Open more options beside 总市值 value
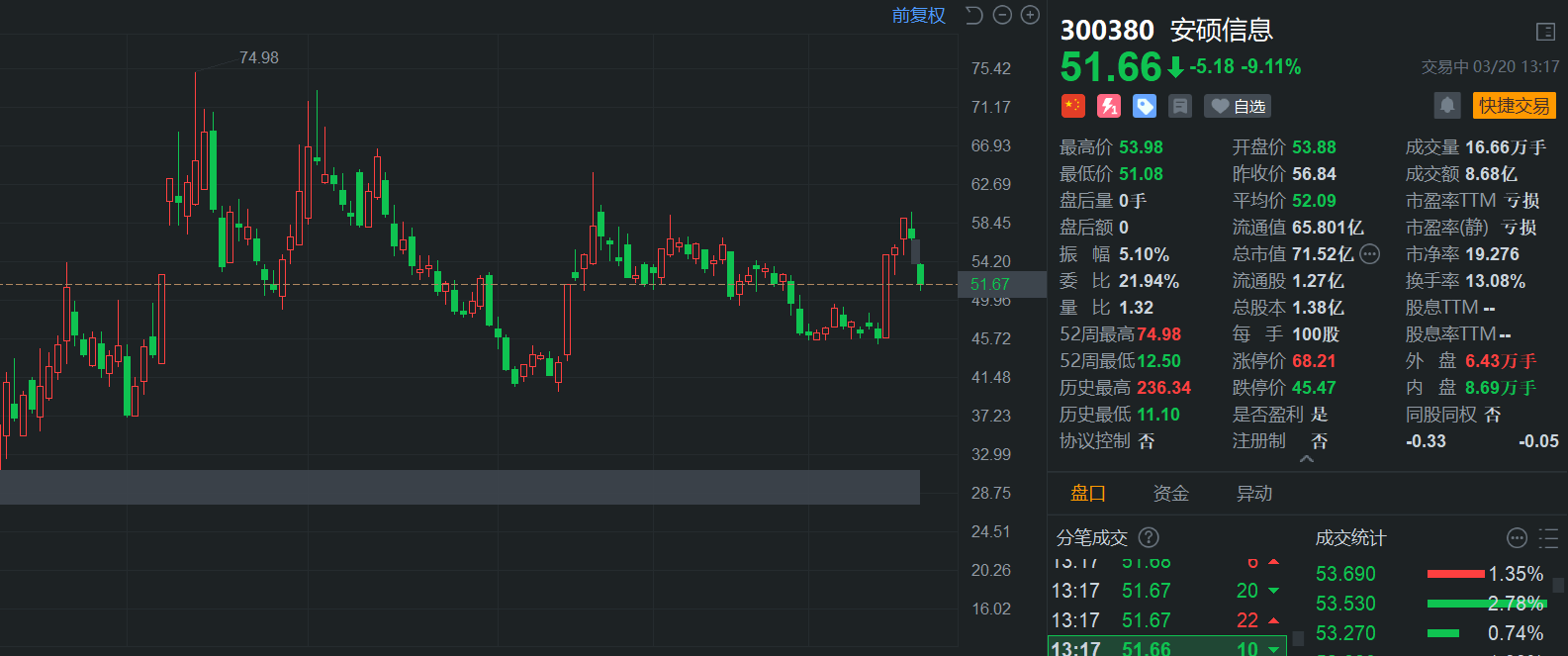 click(x=1370, y=254)
